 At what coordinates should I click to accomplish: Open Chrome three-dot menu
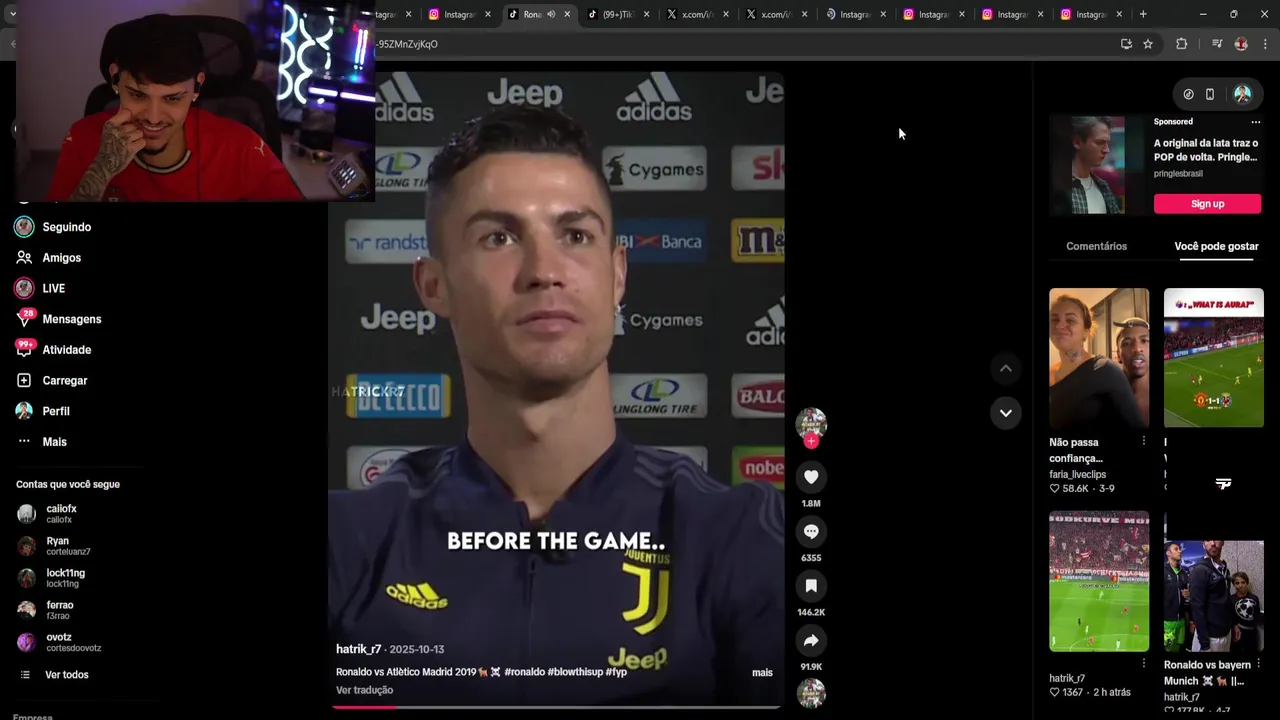tap(1266, 44)
